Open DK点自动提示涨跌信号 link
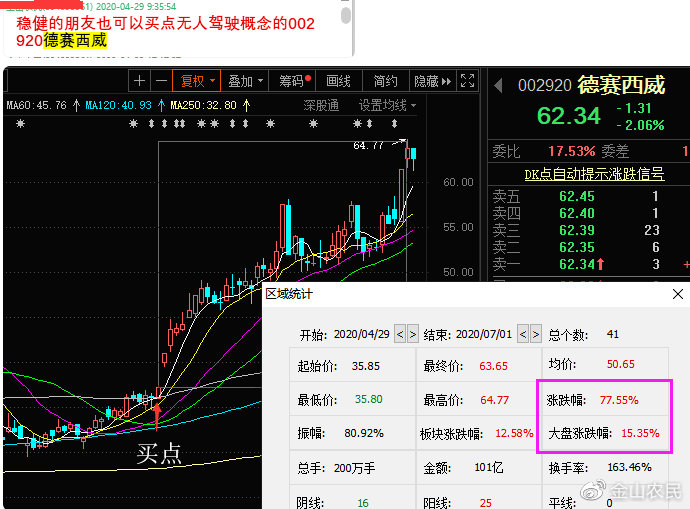The image size is (690, 509). coord(594,174)
